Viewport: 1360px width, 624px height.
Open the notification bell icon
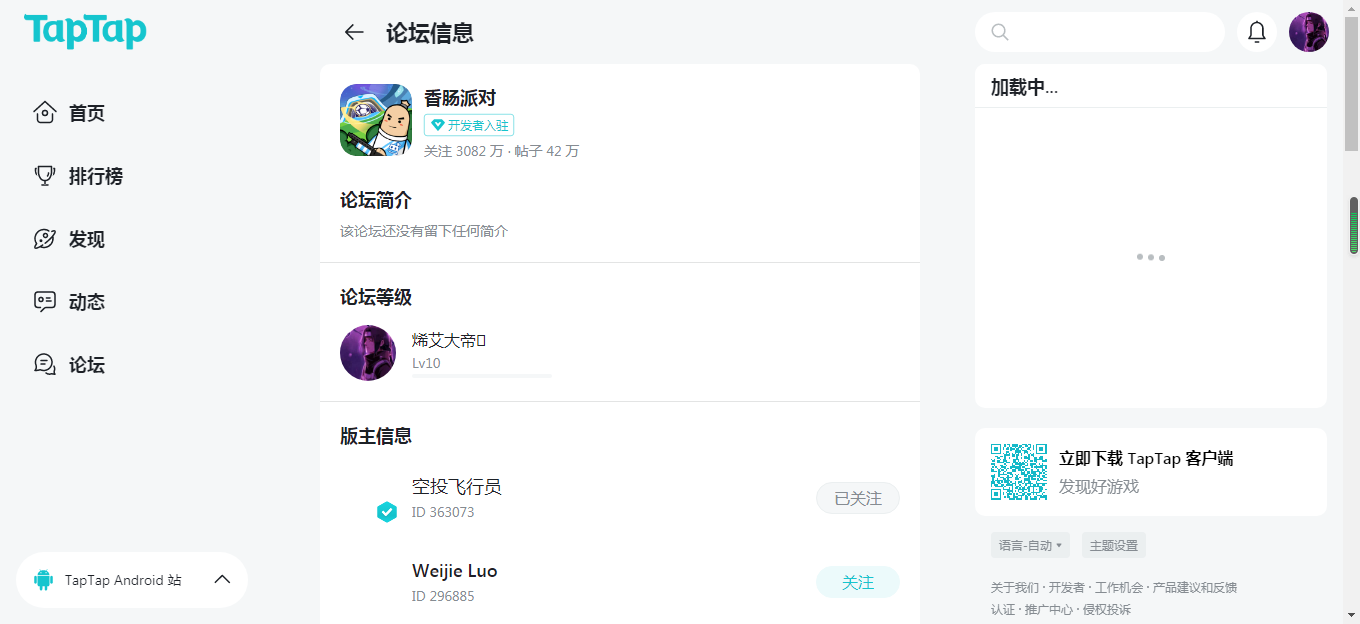pyautogui.click(x=1257, y=32)
